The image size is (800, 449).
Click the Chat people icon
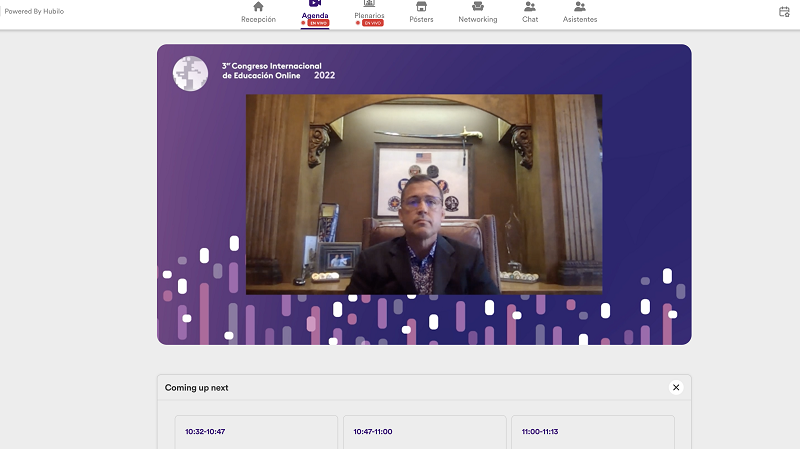pyautogui.click(x=530, y=7)
